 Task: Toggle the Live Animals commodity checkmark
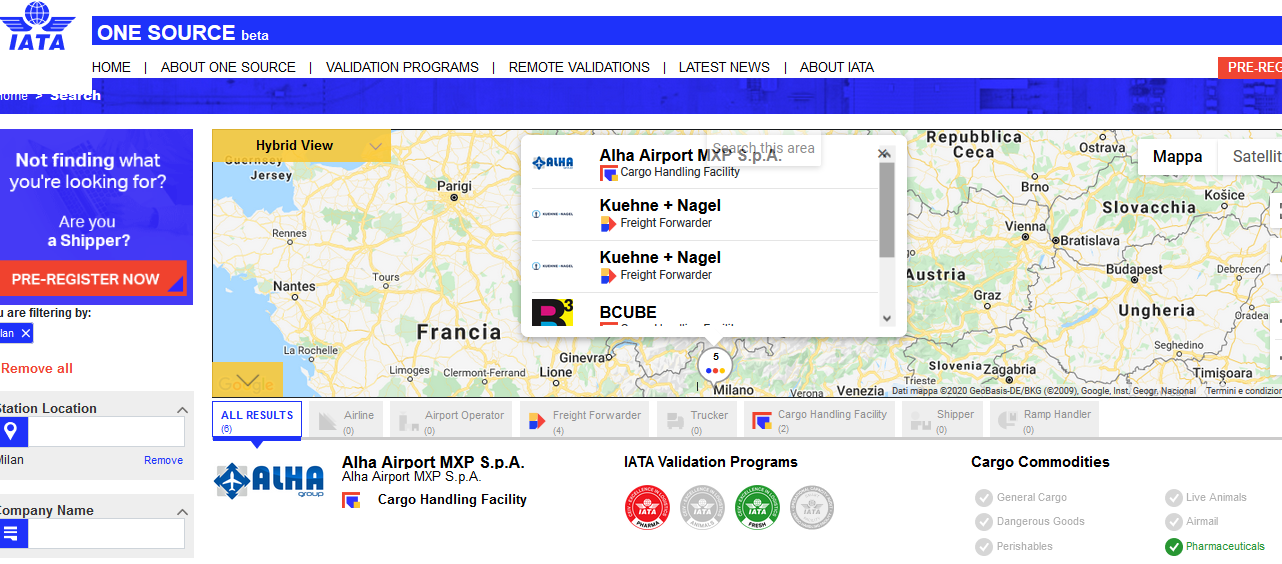coord(1173,497)
